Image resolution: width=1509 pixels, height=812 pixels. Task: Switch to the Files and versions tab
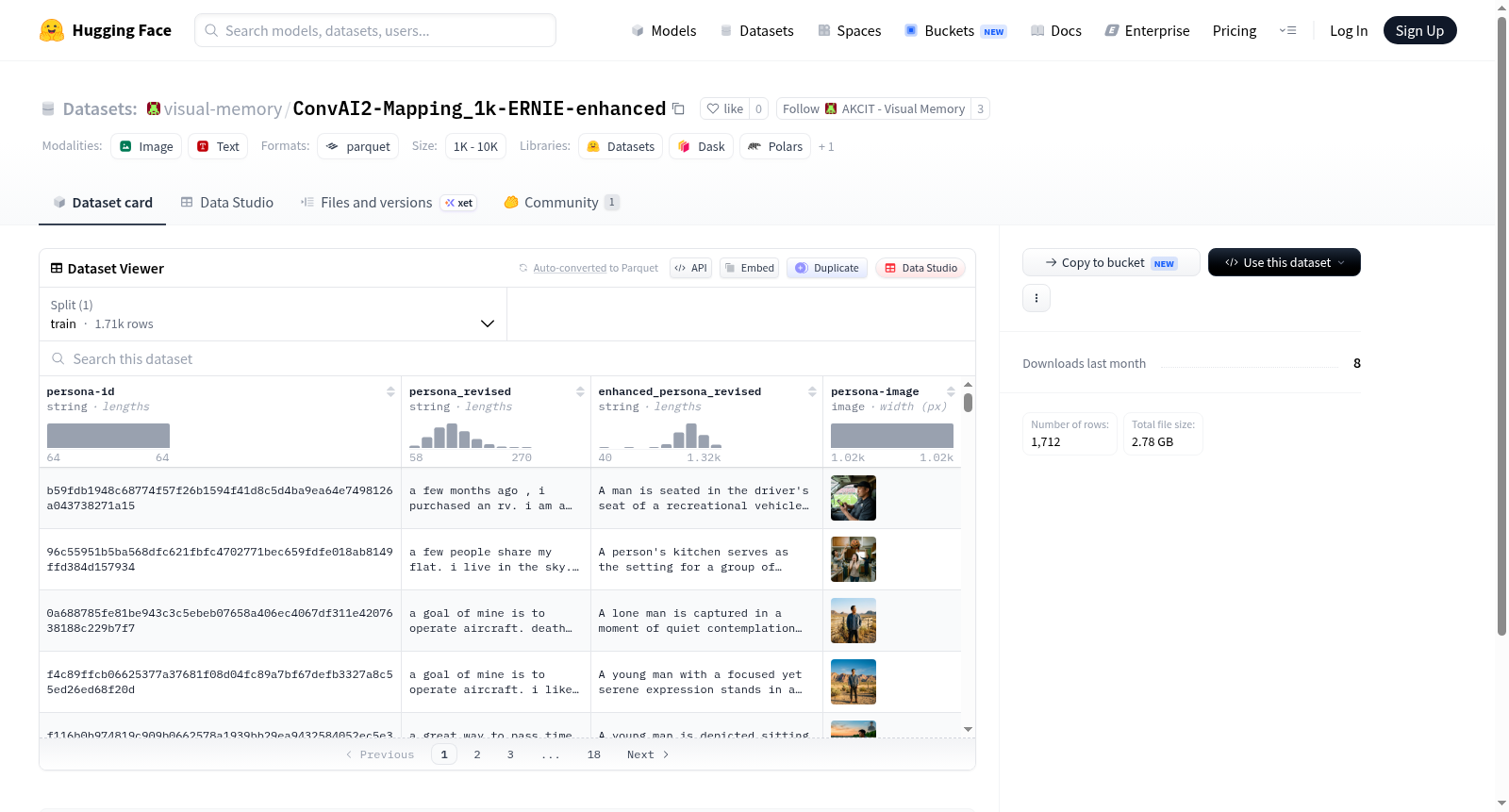[x=388, y=202]
